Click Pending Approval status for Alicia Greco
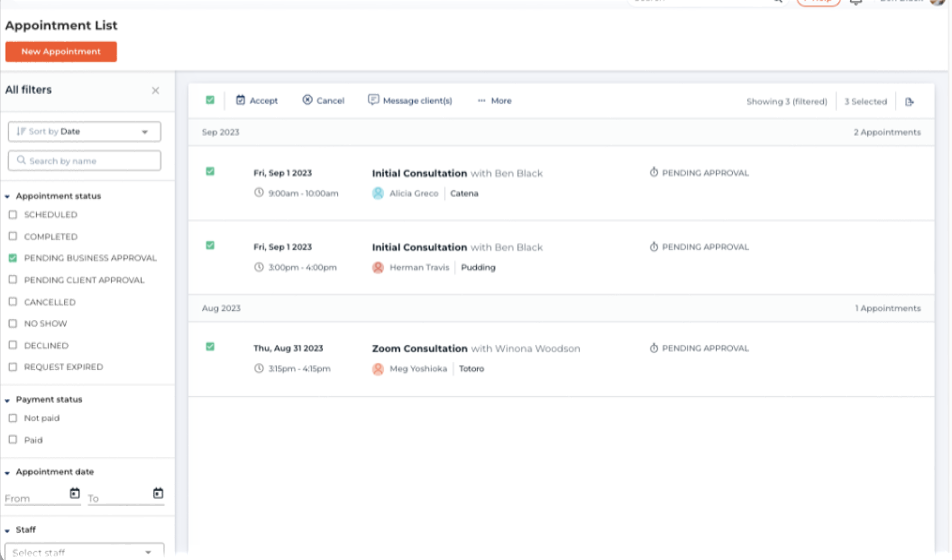This screenshot has height=560, width=952. [699, 173]
